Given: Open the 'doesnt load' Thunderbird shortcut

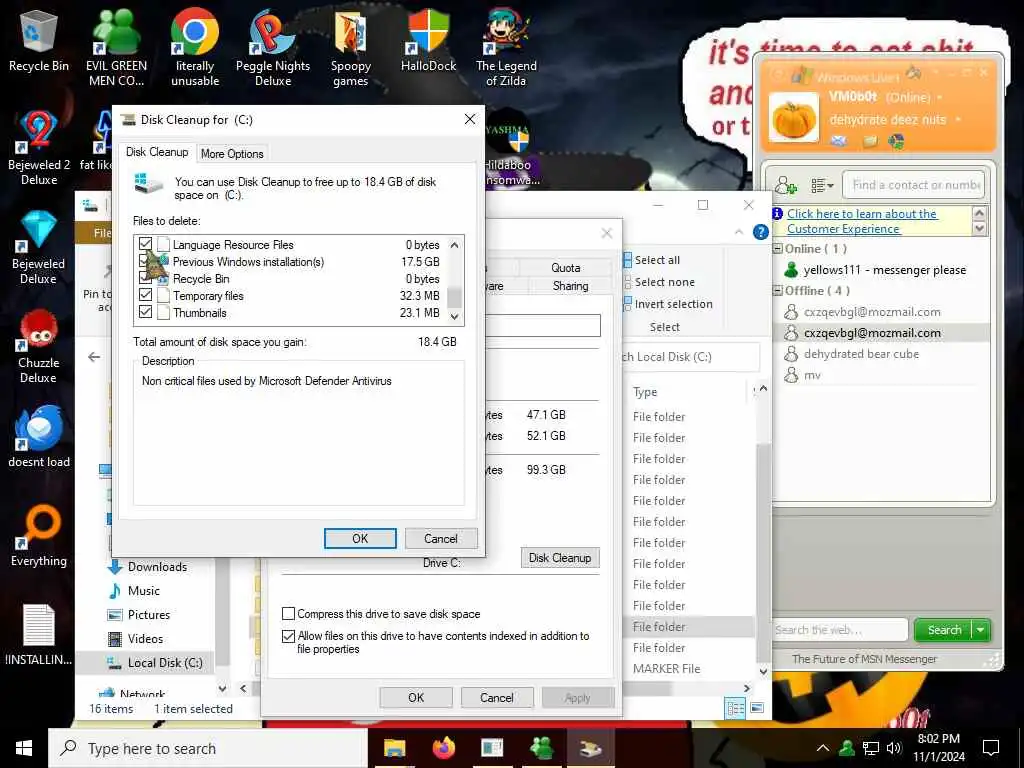Looking at the screenshot, I should click(39, 436).
